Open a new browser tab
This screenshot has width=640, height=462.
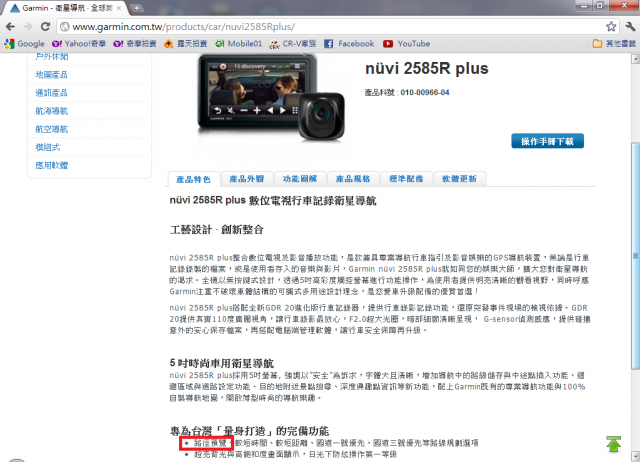tap(137, 8)
